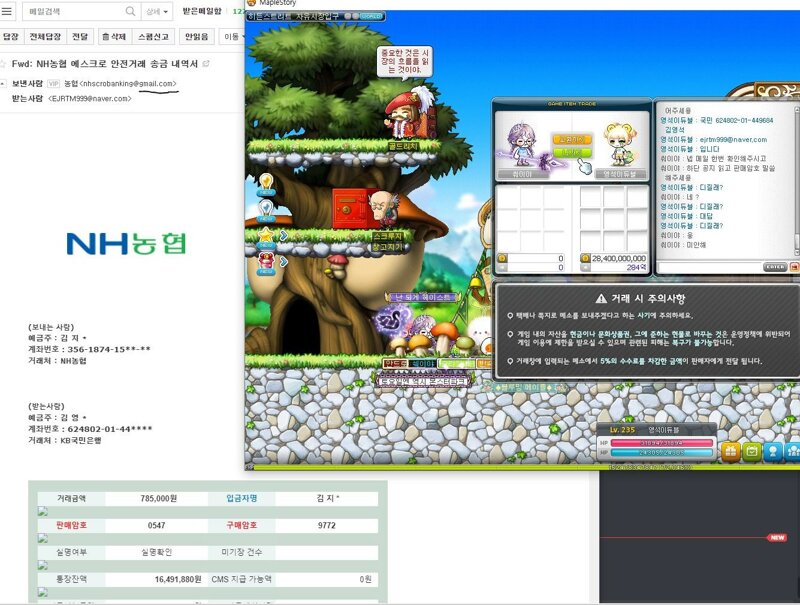Image resolution: width=800 pixels, height=605 pixels.
Task: Open the 받은메일함 inbox tab
Action: 203,11
